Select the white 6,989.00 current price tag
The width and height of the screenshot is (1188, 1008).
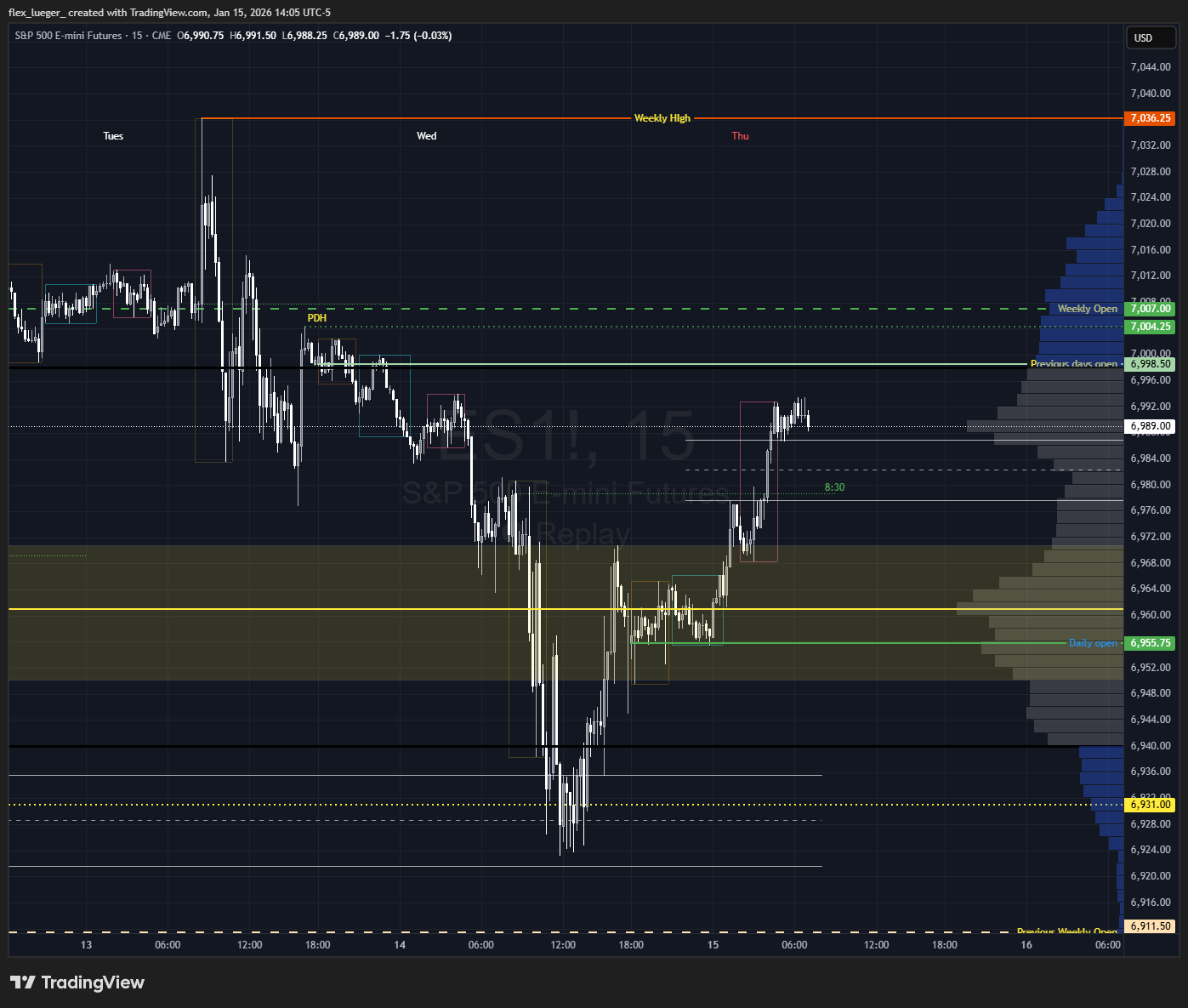(x=1149, y=426)
